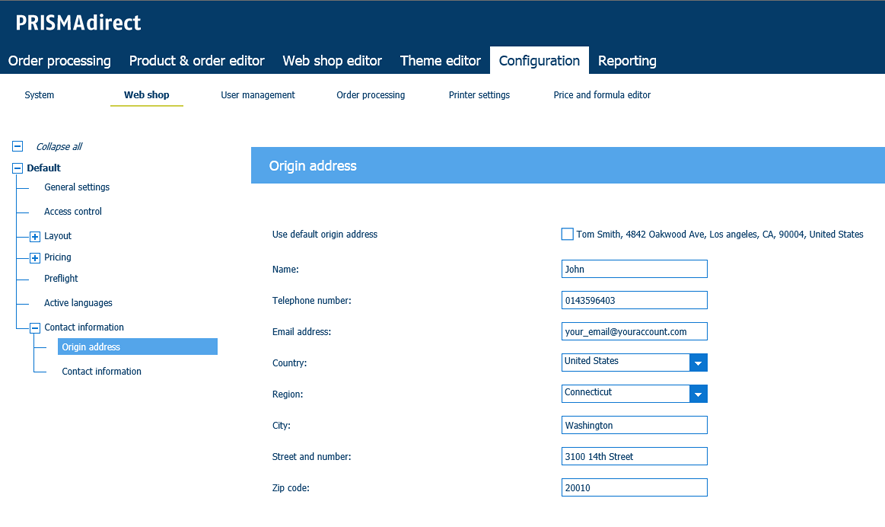Open the Region dropdown arrow

tap(698, 394)
